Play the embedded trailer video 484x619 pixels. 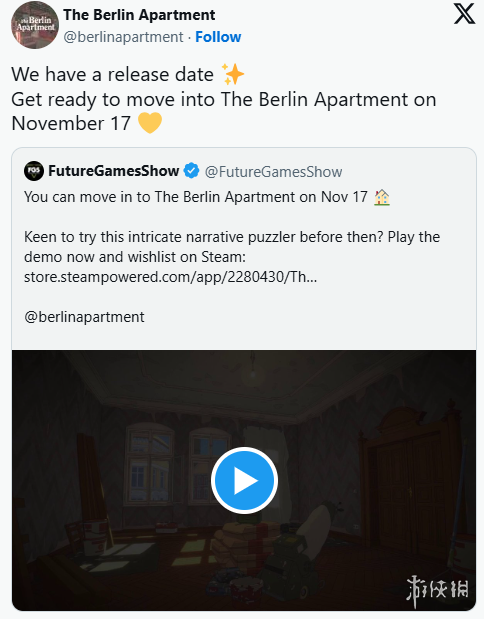coord(244,480)
